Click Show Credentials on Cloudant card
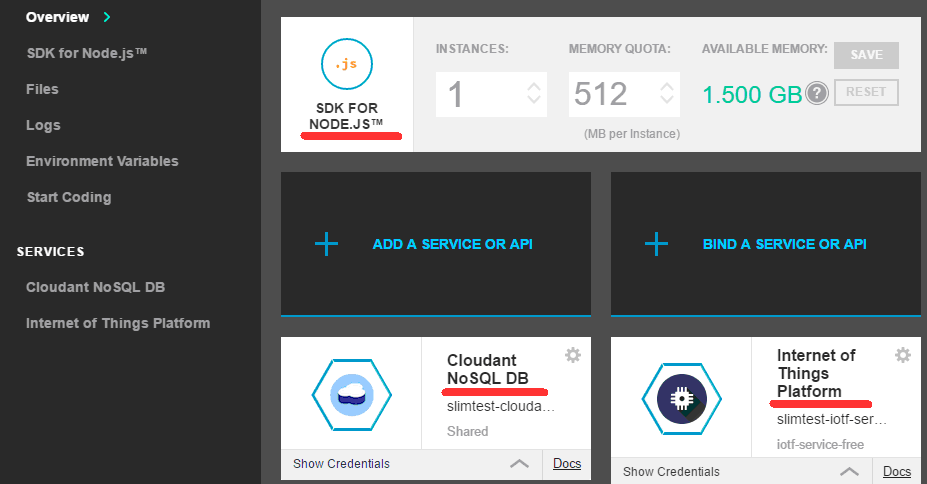This screenshot has height=484, width=927. tap(341, 464)
